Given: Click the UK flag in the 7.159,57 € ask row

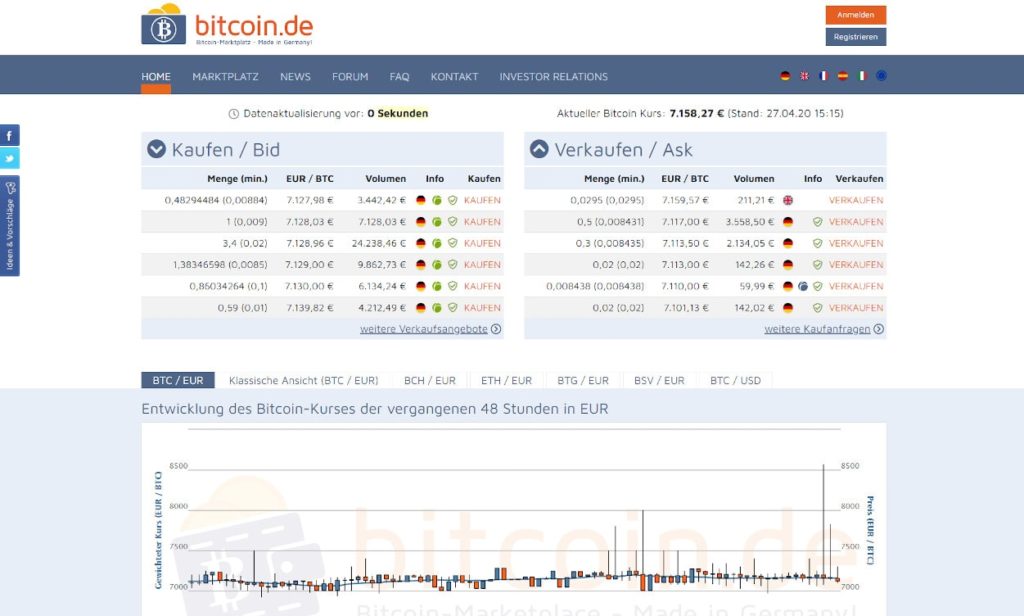Looking at the screenshot, I should point(788,201).
